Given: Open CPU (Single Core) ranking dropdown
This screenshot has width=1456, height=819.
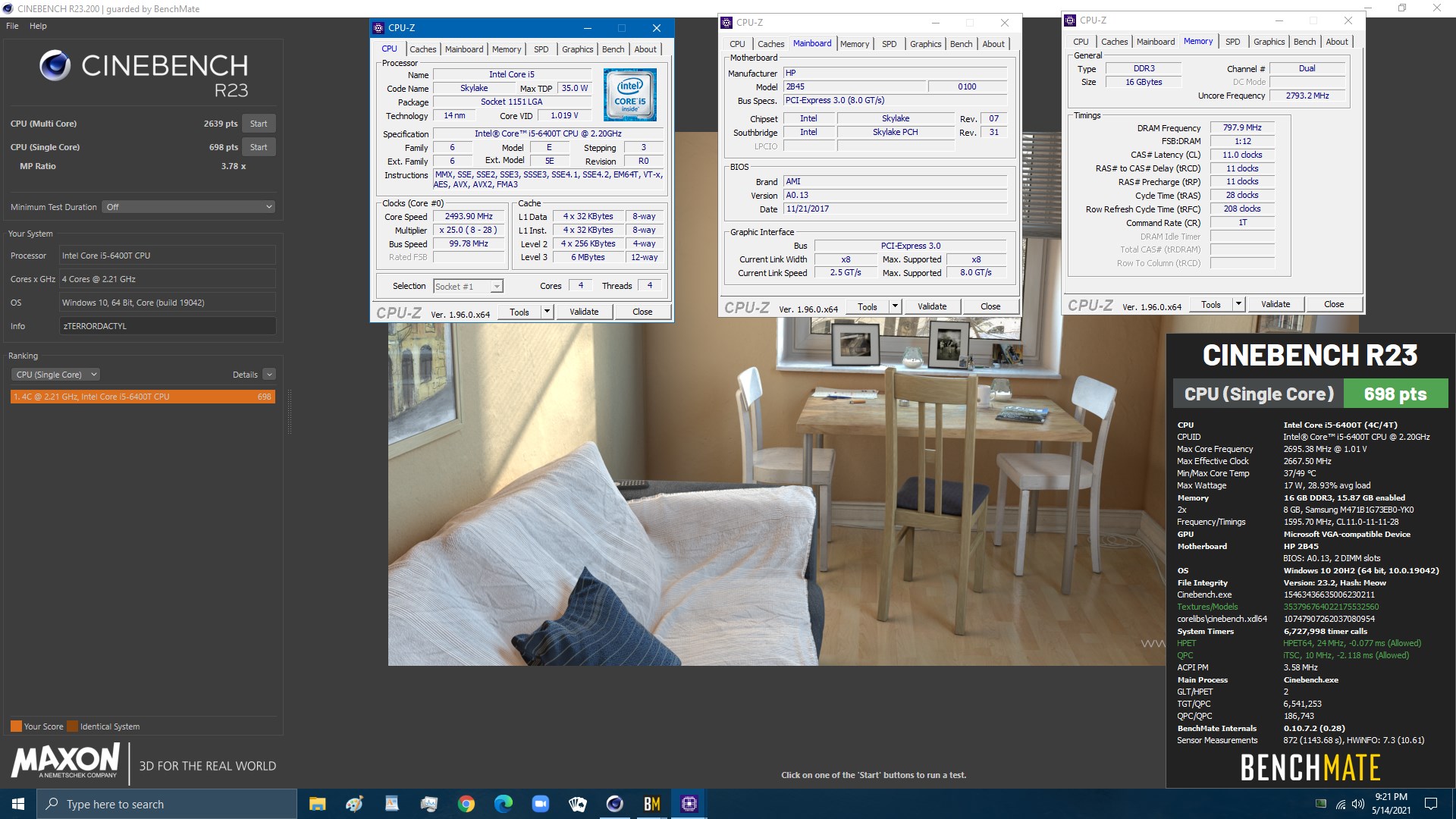Looking at the screenshot, I should (x=55, y=375).
